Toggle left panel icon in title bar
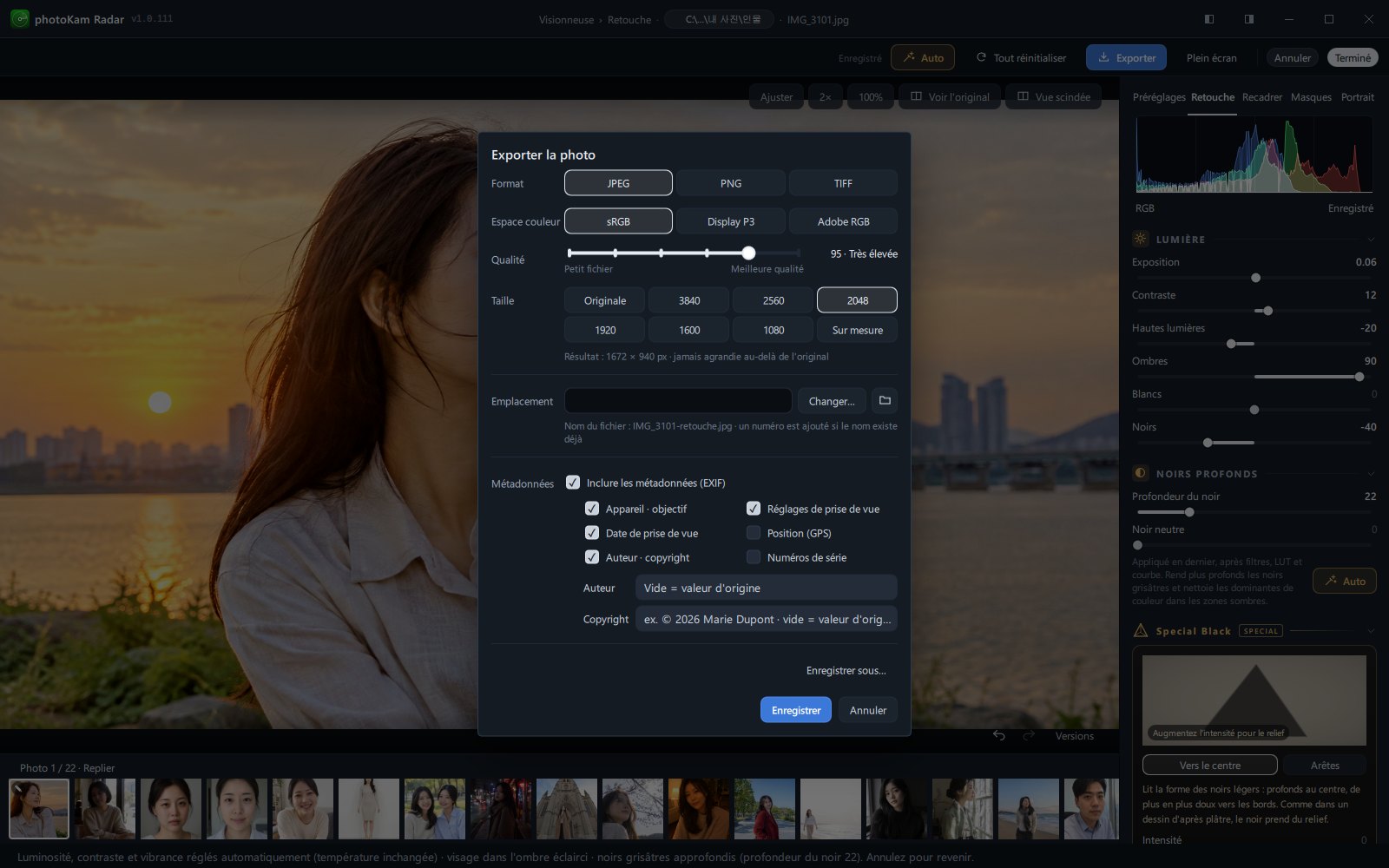Image resolution: width=1389 pixels, height=868 pixels. 1208,19
